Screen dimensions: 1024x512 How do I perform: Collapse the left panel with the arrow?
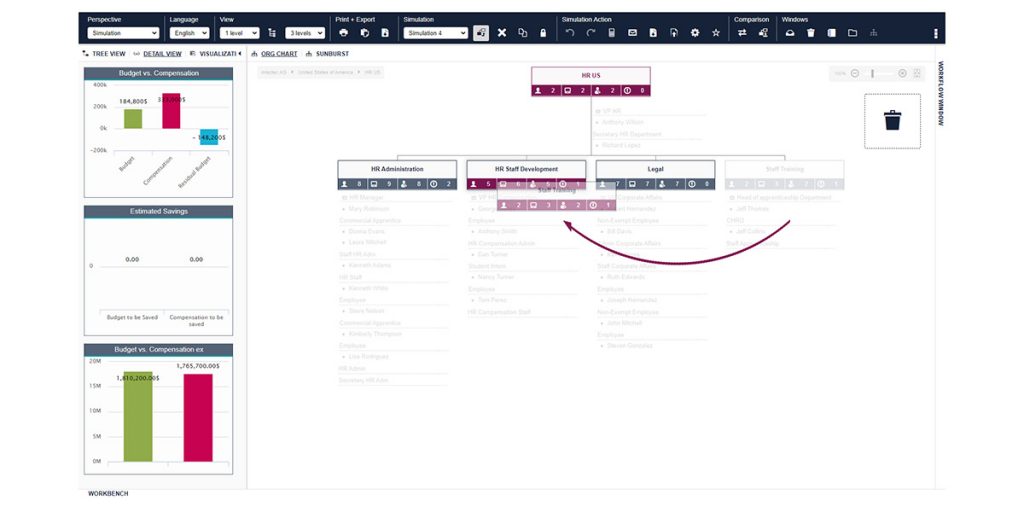click(x=240, y=53)
